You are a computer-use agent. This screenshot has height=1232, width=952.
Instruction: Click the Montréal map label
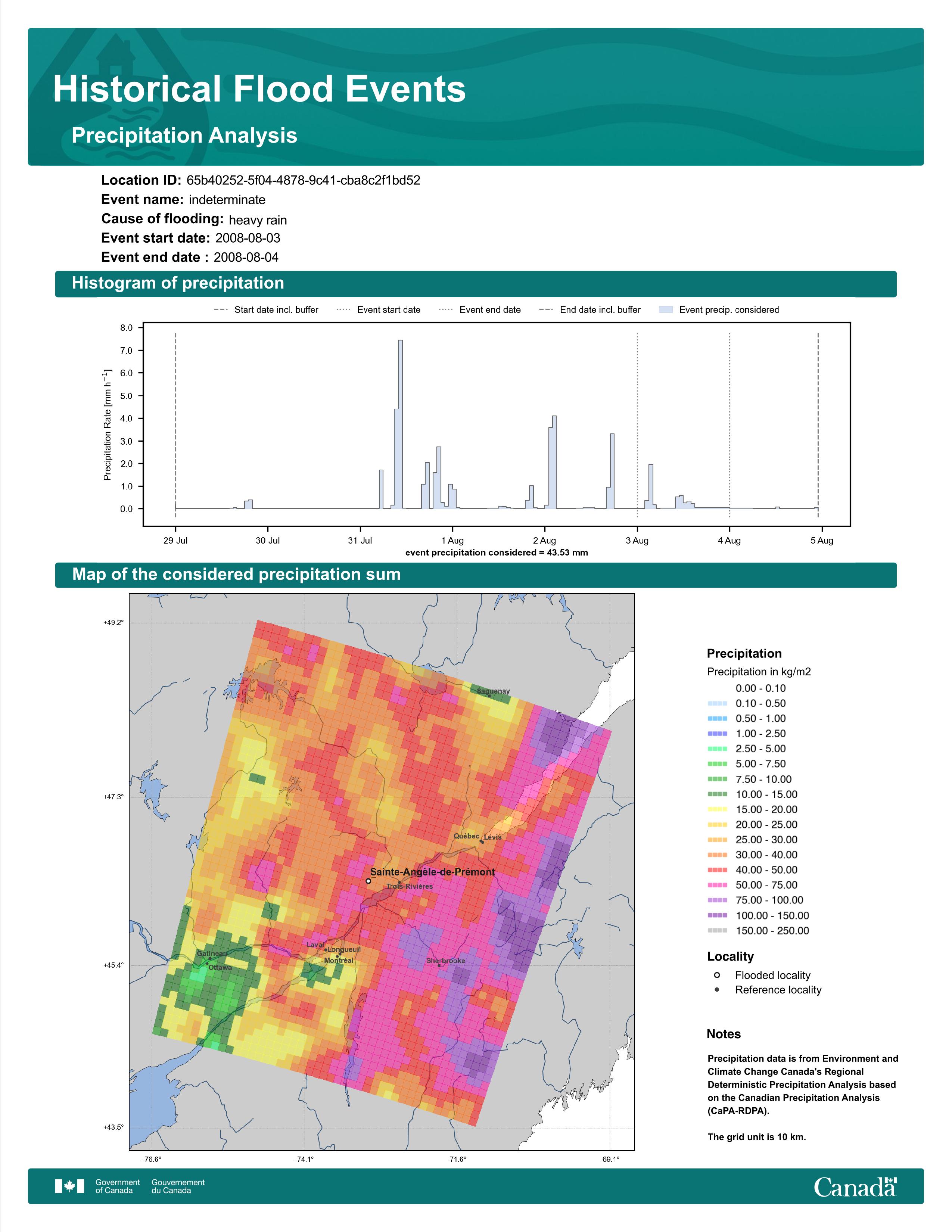pos(339,960)
